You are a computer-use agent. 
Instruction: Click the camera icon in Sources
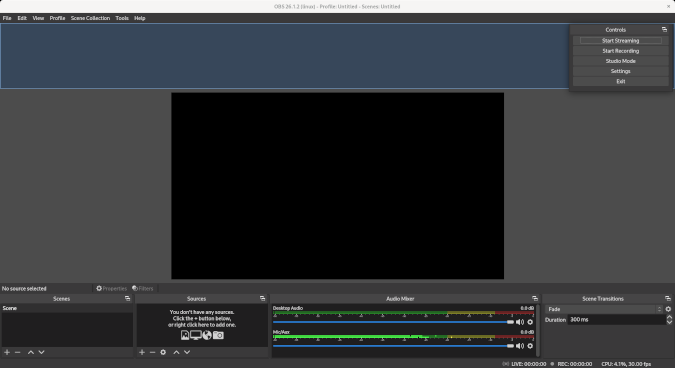218,335
